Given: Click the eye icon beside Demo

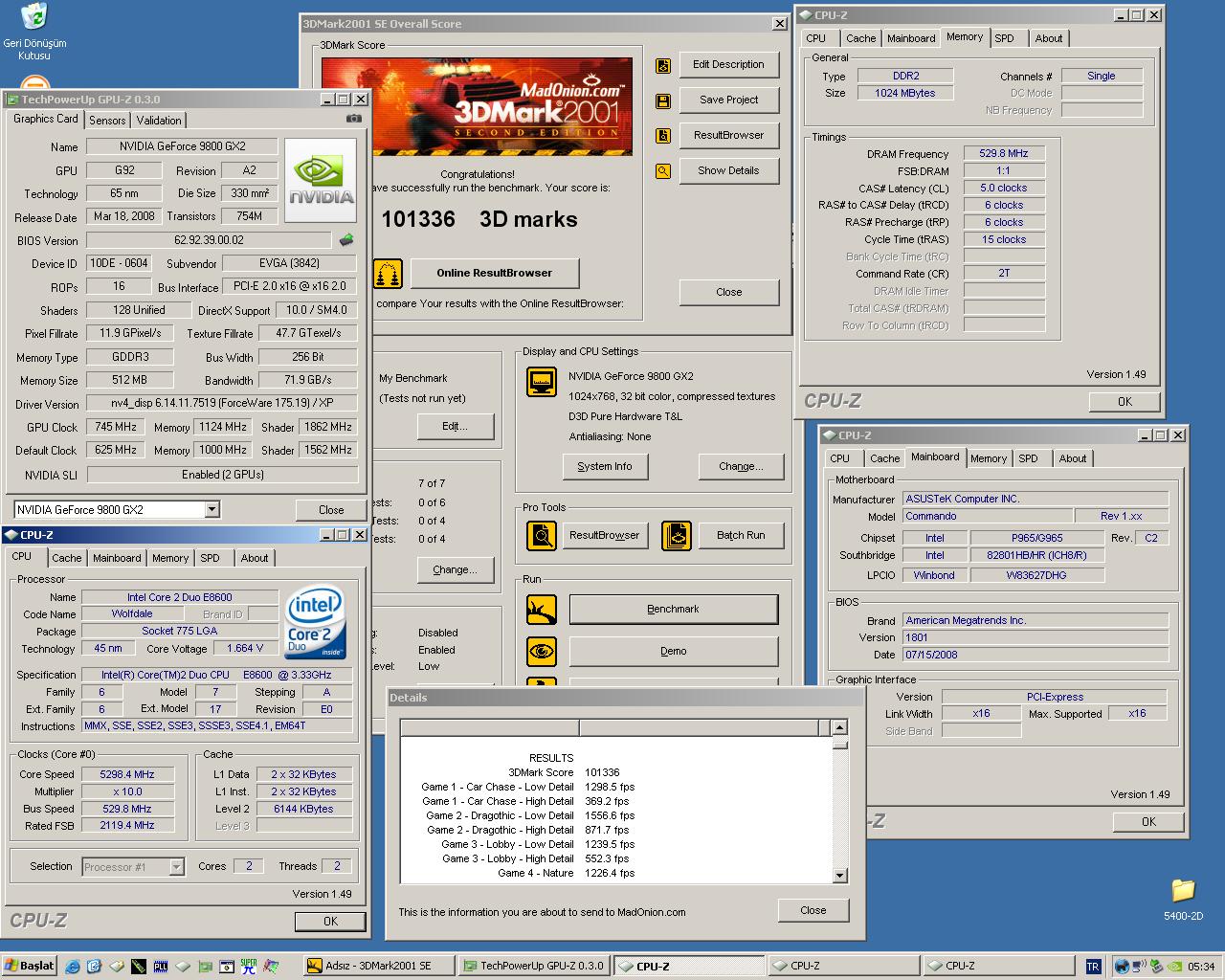Looking at the screenshot, I should coord(542,652).
